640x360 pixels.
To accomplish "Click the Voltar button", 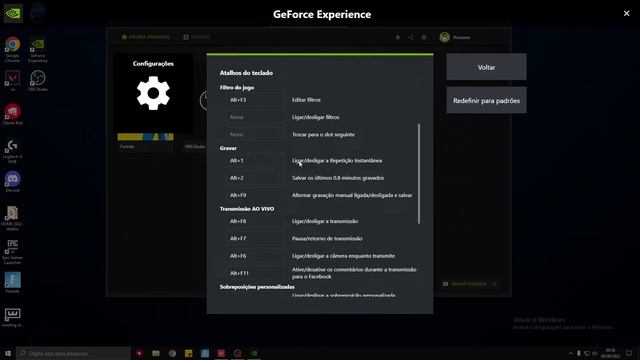I will pos(487,67).
